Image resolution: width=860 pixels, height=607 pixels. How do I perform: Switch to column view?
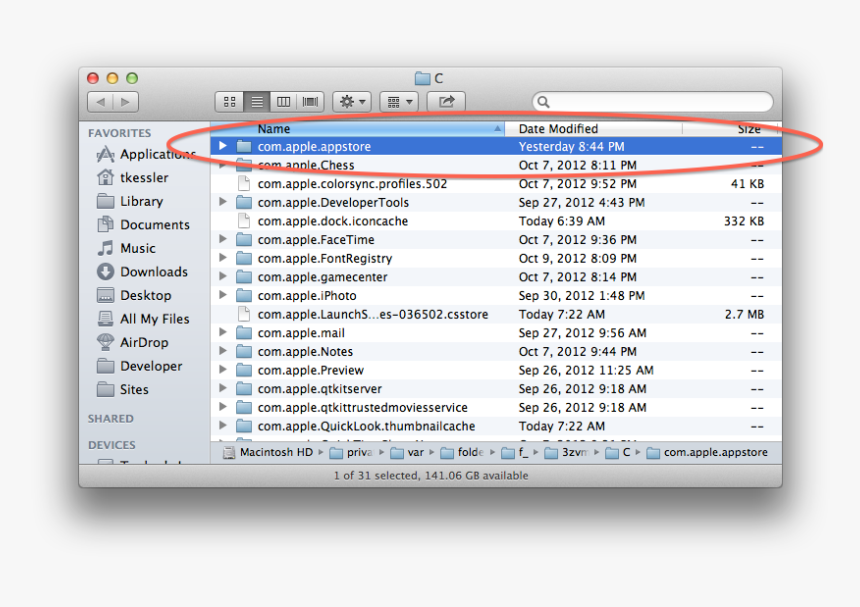pos(284,102)
